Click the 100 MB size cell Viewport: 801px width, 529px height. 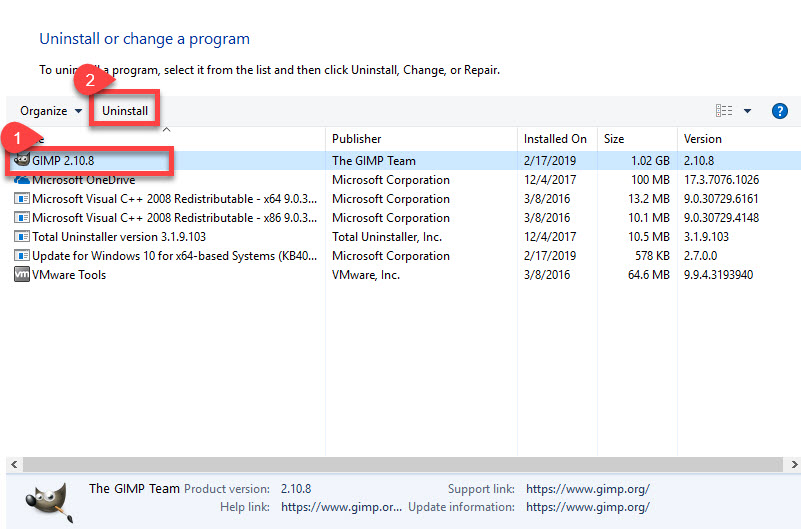point(650,180)
